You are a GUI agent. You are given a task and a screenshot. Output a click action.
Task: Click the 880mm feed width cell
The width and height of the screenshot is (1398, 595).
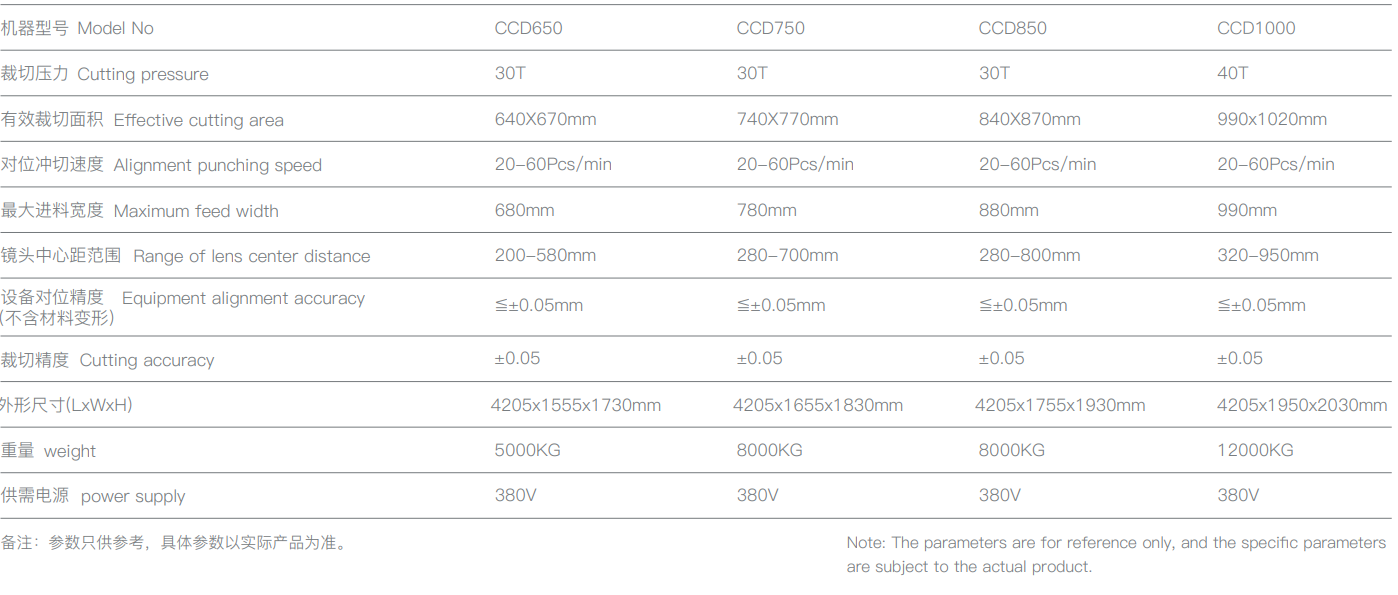coord(1008,210)
